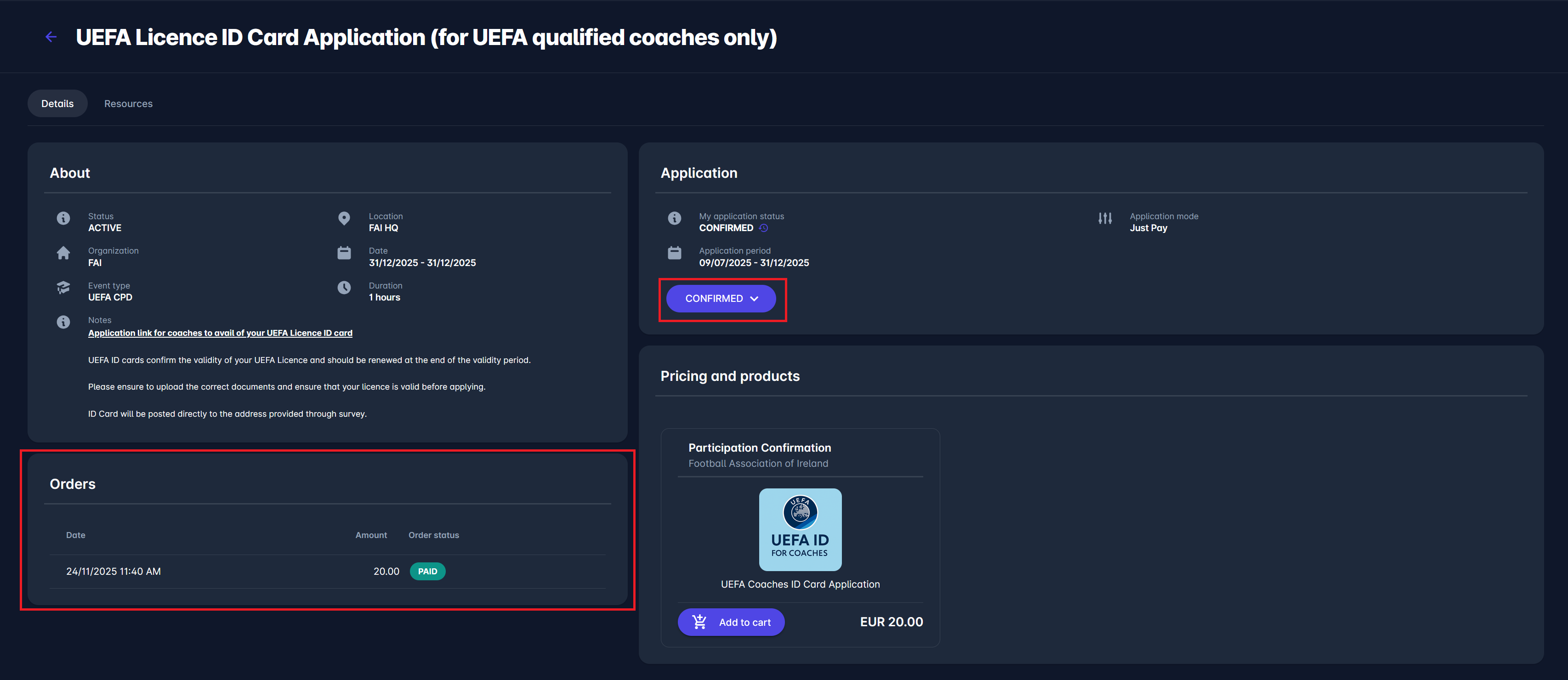
Task: Click the Location pin icon
Action: click(344, 218)
